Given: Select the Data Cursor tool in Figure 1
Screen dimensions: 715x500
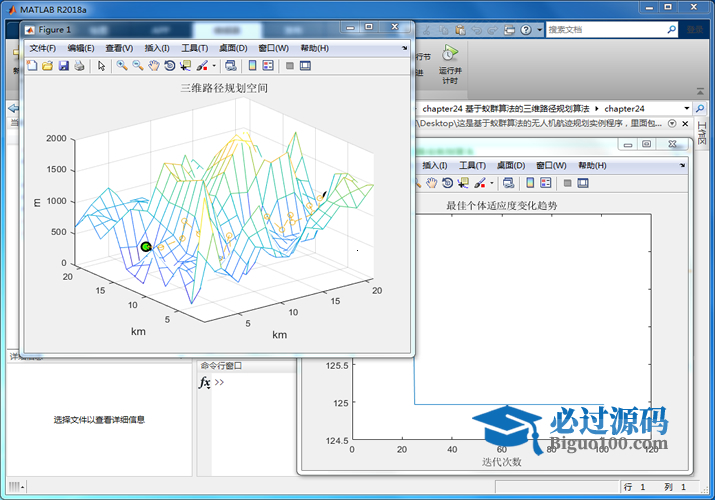Looking at the screenshot, I should pos(186,66).
